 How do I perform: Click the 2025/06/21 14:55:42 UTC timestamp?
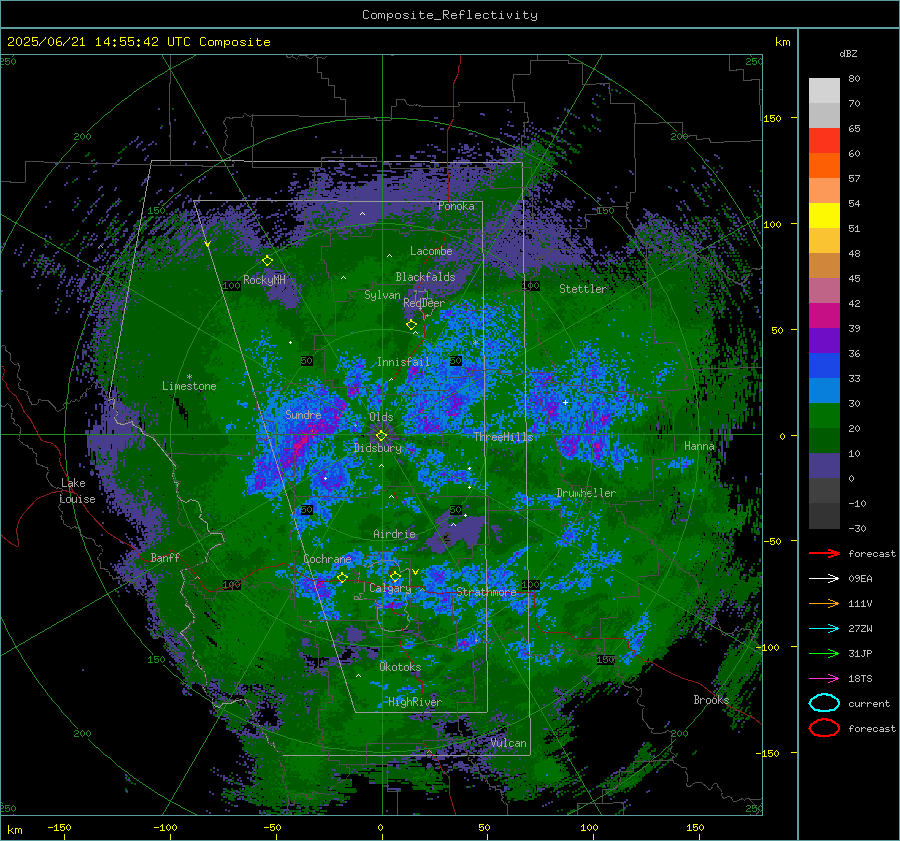point(139,42)
